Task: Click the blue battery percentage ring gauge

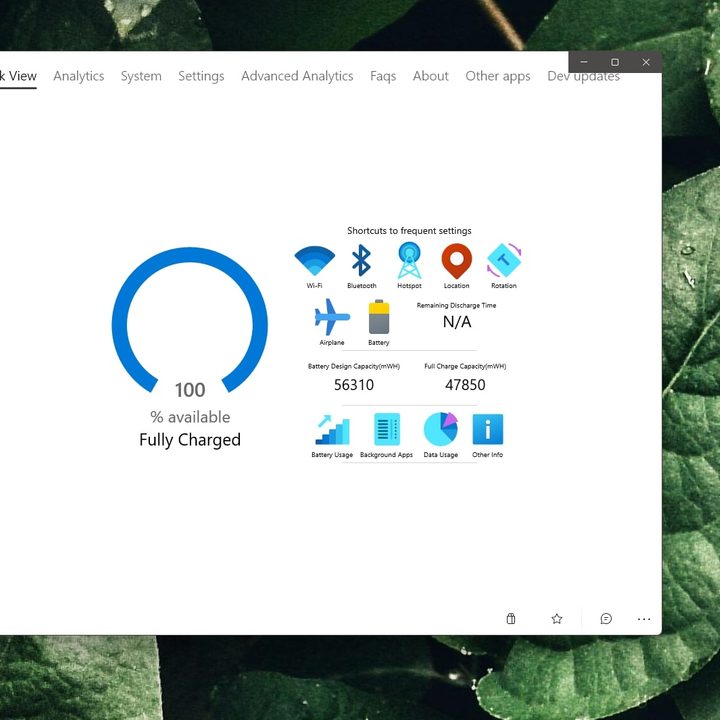Action: pyautogui.click(x=190, y=320)
